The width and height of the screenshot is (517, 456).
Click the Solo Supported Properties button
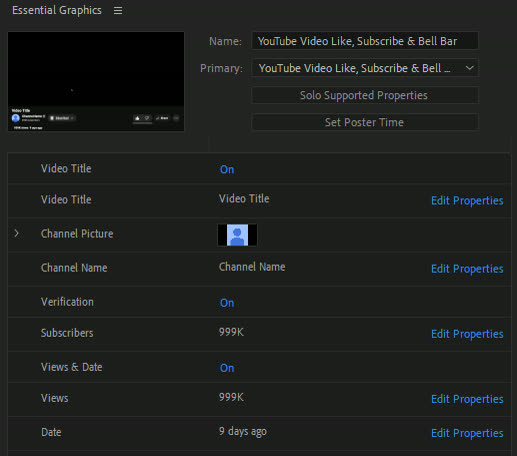click(x=365, y=95)
